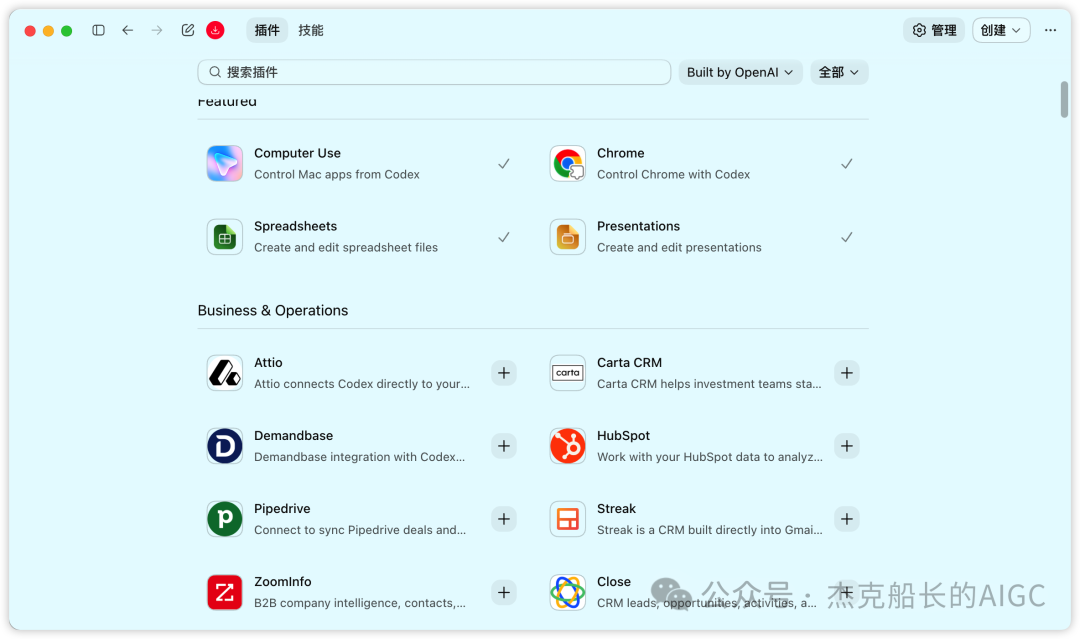Open the Presentations plugin title
This screenshot has height=639, width=1080.
pyautogui.click(x=638, y=226)
